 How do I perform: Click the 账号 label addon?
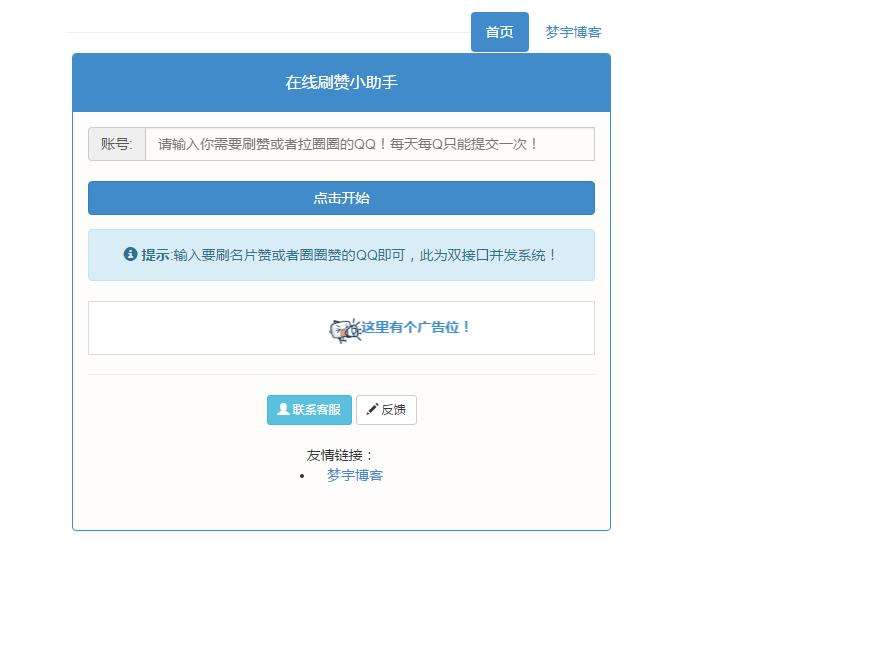(116, 144)
